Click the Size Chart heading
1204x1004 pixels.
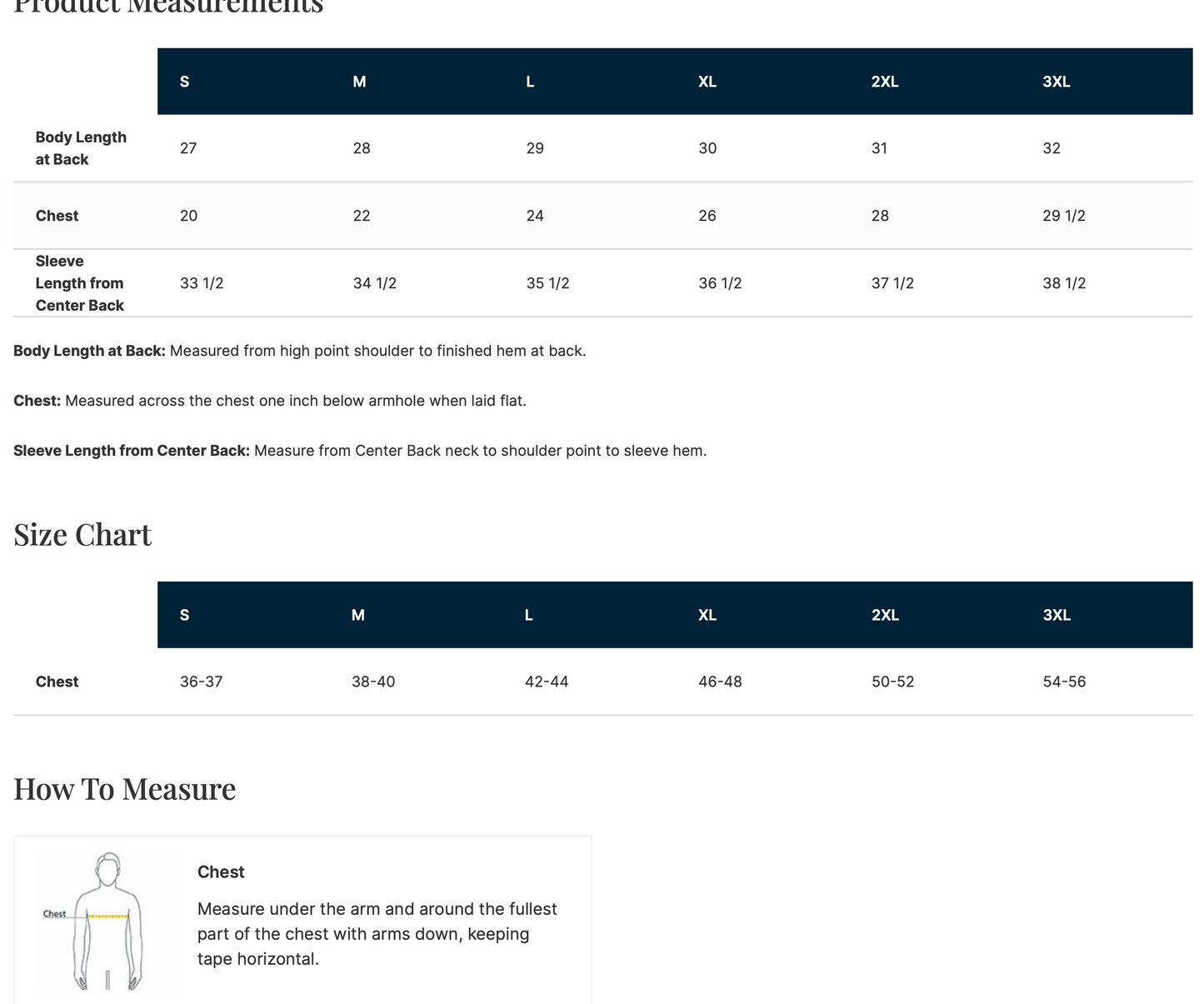tap(82, 535)
